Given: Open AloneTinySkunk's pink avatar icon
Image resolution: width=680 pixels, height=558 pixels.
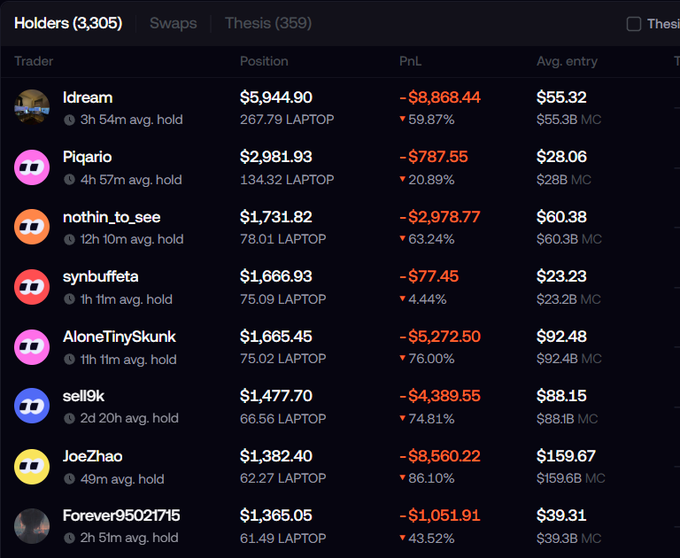Looking at the screenshot, I should coord(32,347).
